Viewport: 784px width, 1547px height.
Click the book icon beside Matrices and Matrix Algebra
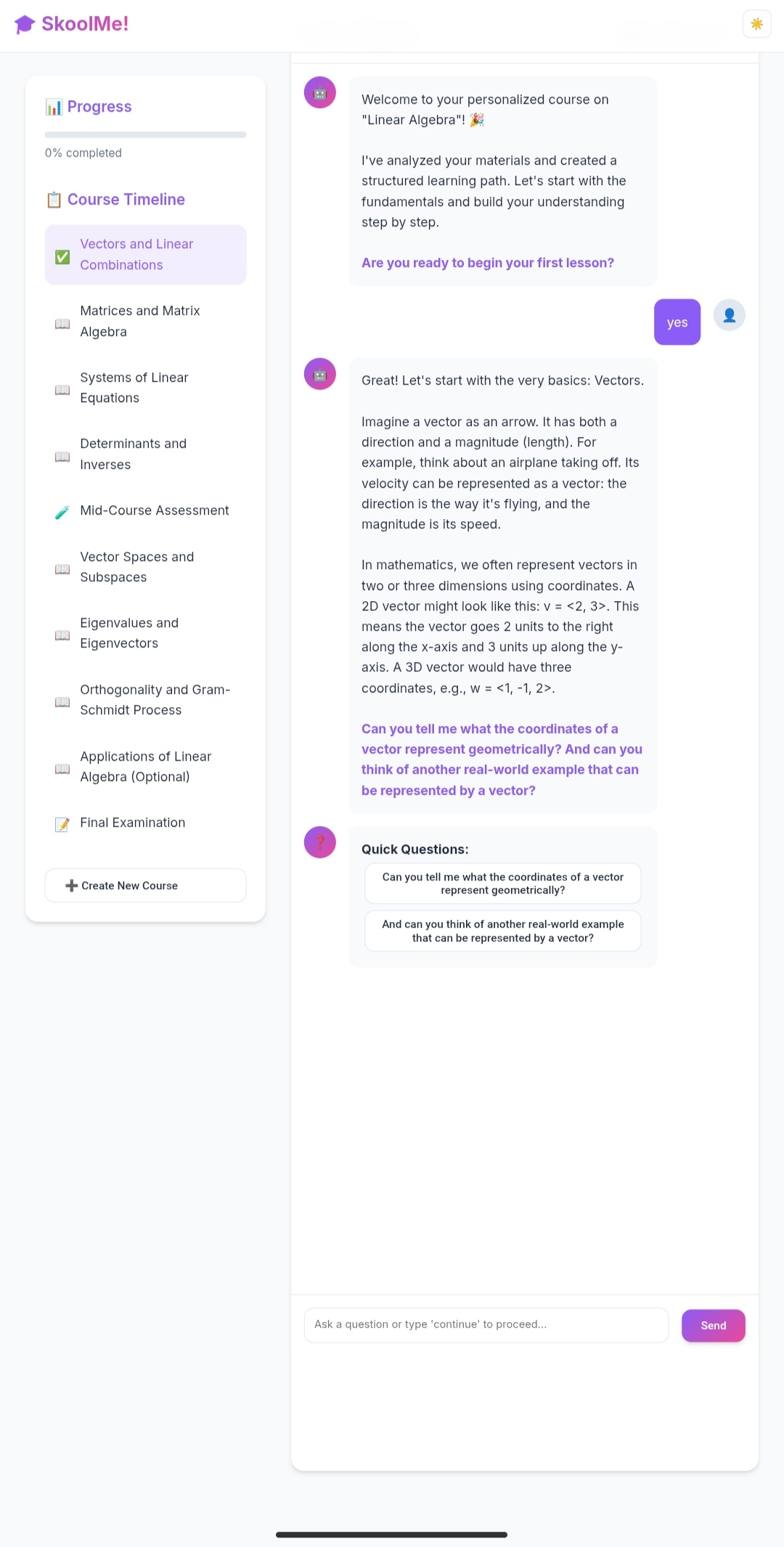[62, 323]
